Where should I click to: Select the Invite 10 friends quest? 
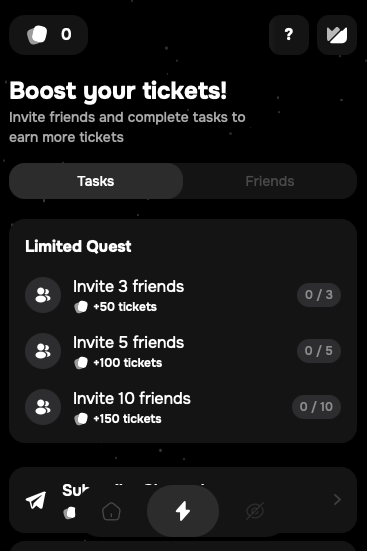point(183,407)
